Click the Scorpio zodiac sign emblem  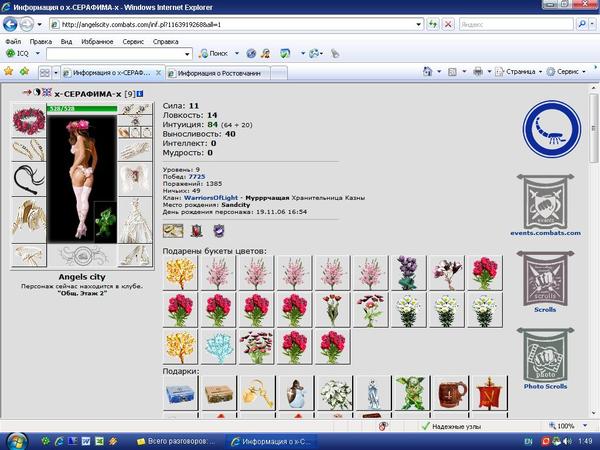551,129
